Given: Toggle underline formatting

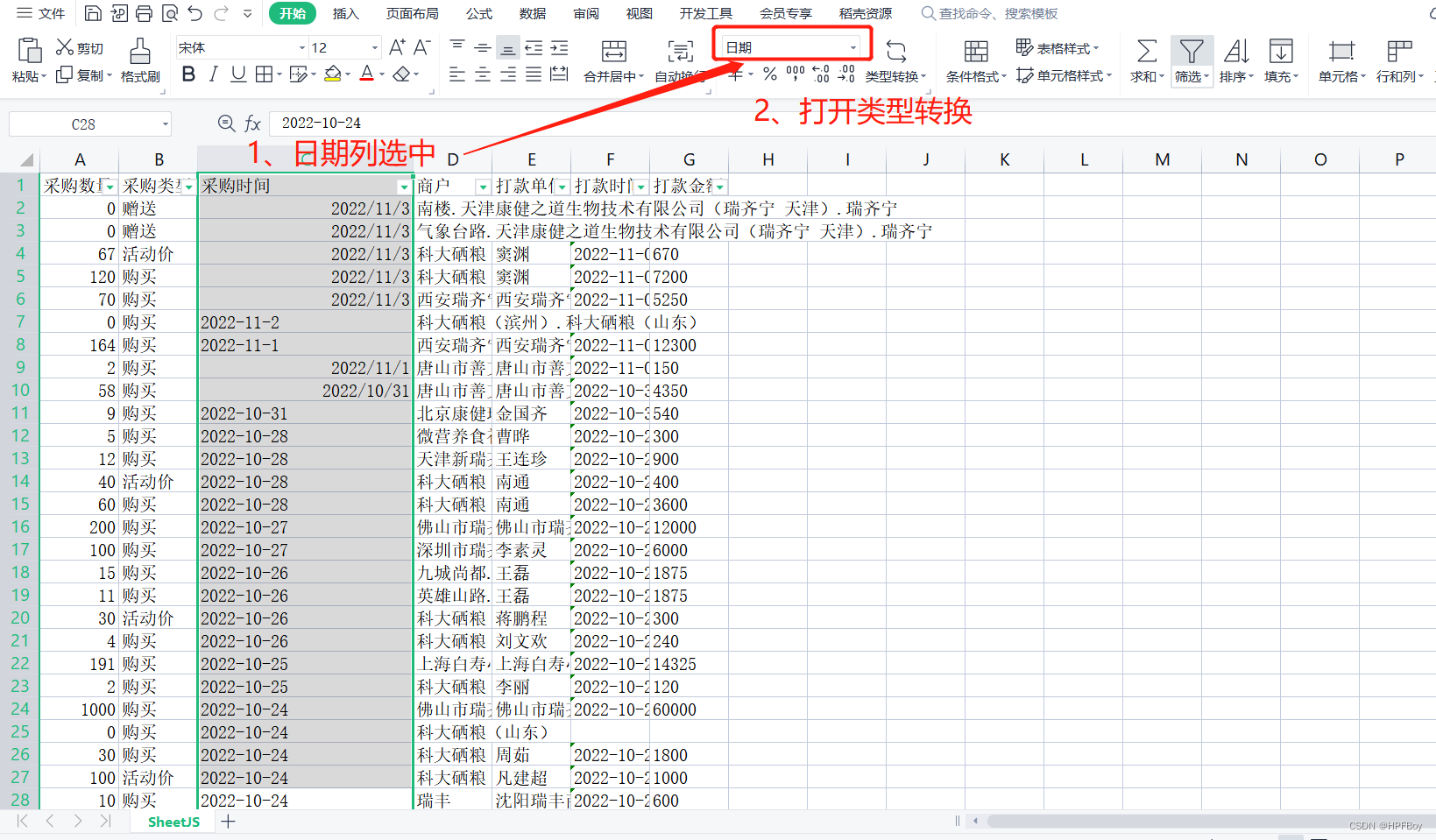Looking at the screenshot, I should coord(237,74).
